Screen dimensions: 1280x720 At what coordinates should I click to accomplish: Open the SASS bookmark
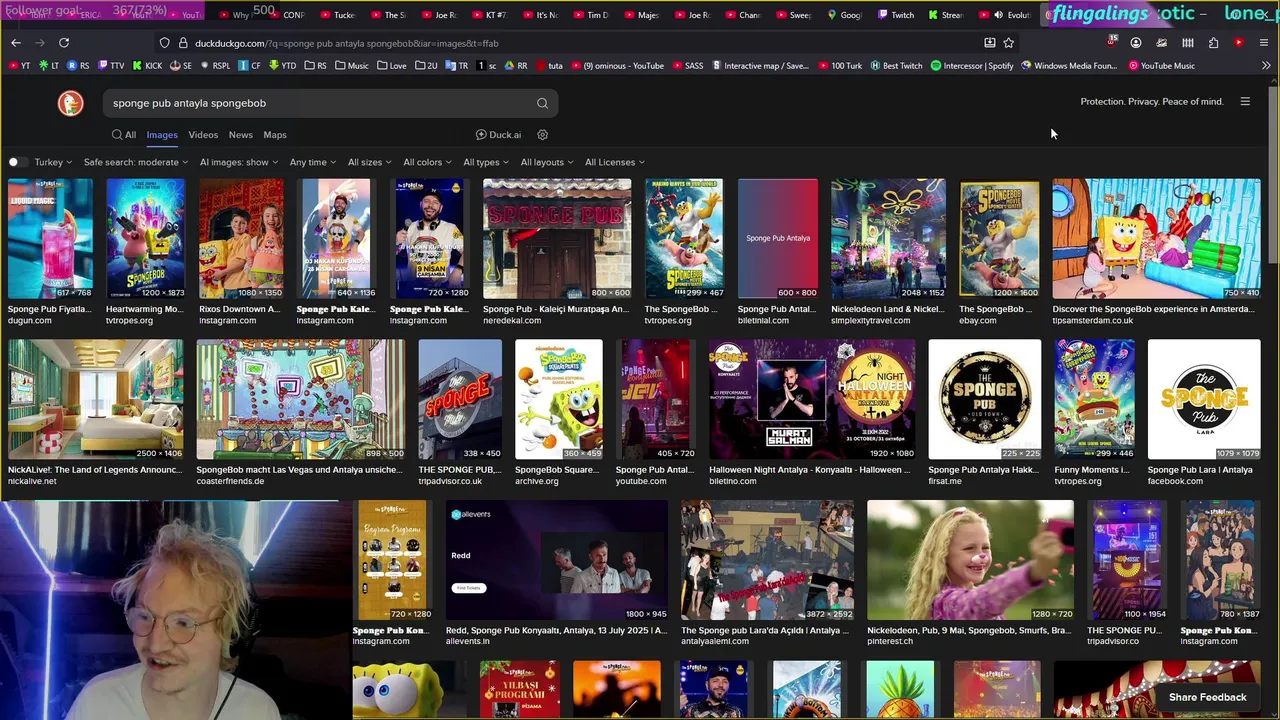pos(686,66)
